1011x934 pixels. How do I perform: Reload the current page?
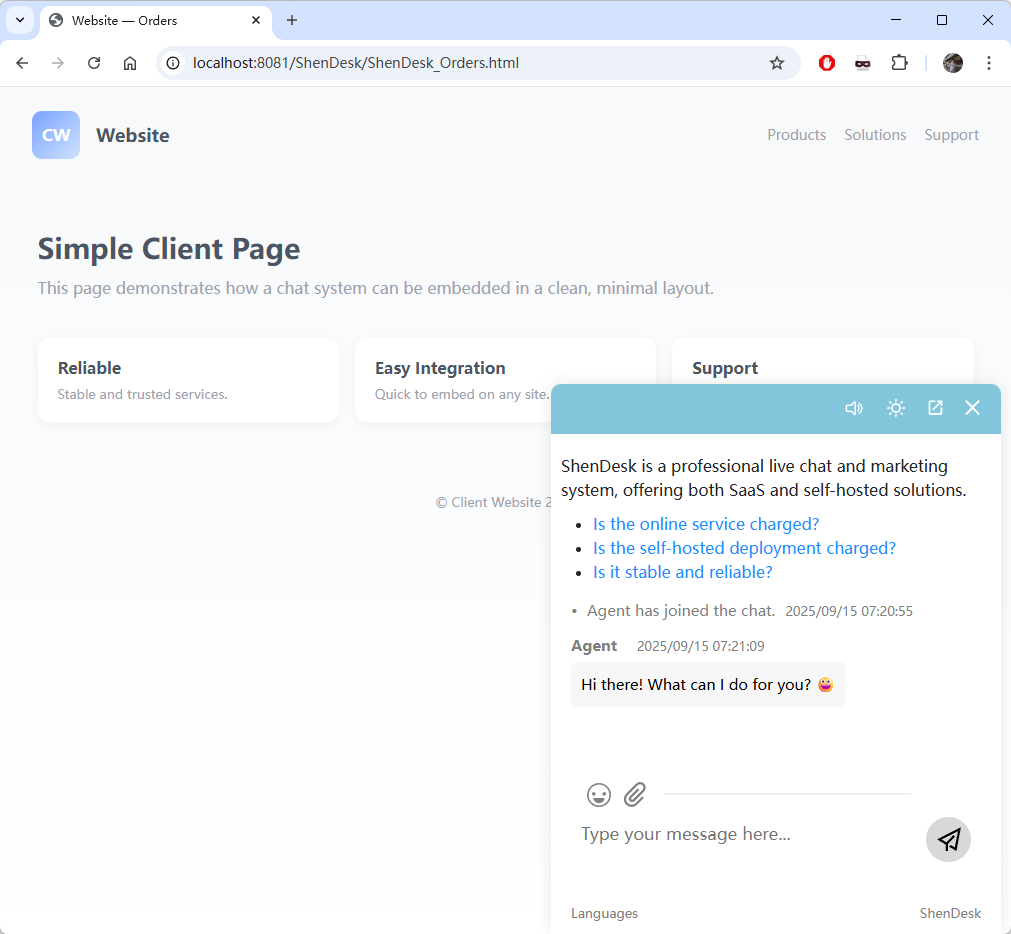coord(94,63)
